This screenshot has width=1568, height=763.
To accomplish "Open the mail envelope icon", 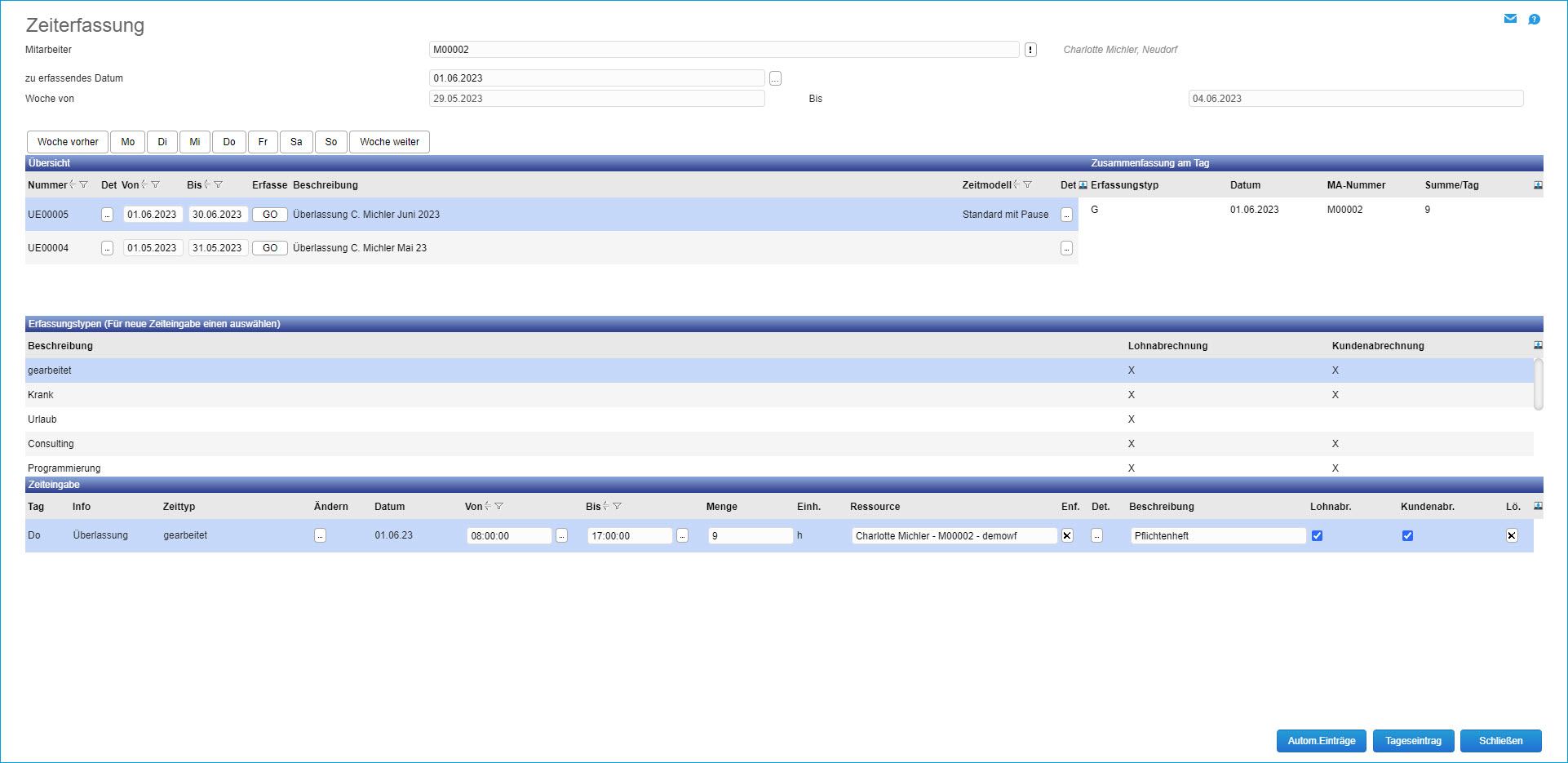I will click(1510, 19).
